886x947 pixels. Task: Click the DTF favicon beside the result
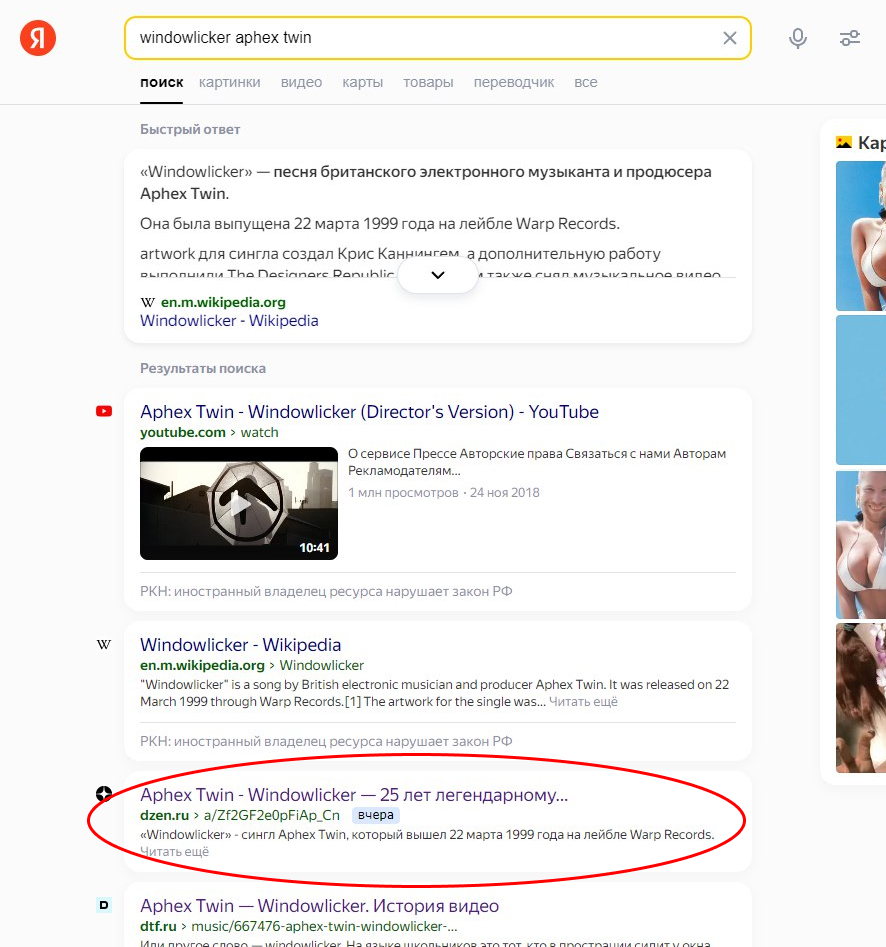point(104,905)
